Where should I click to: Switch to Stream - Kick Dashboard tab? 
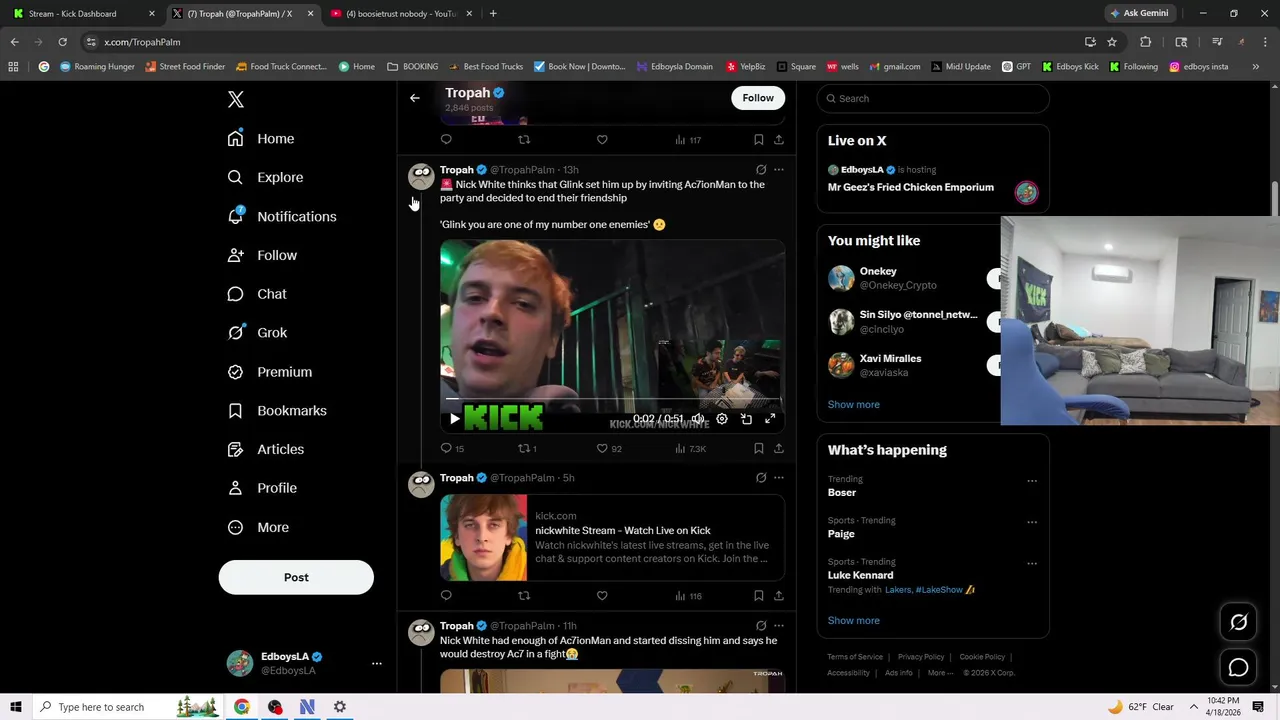pyautogui.click(x=82, y=14)
